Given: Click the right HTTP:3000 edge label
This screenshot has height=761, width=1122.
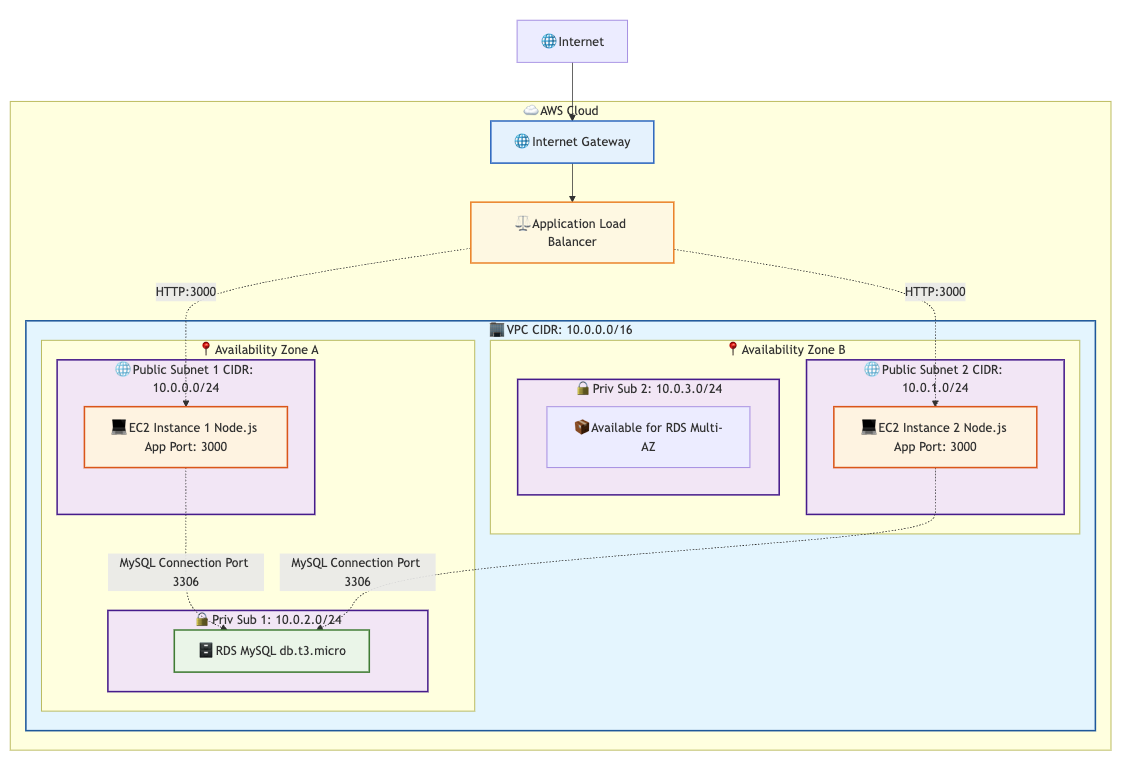Looking at the screenshot, I should (x=935, y=292).
